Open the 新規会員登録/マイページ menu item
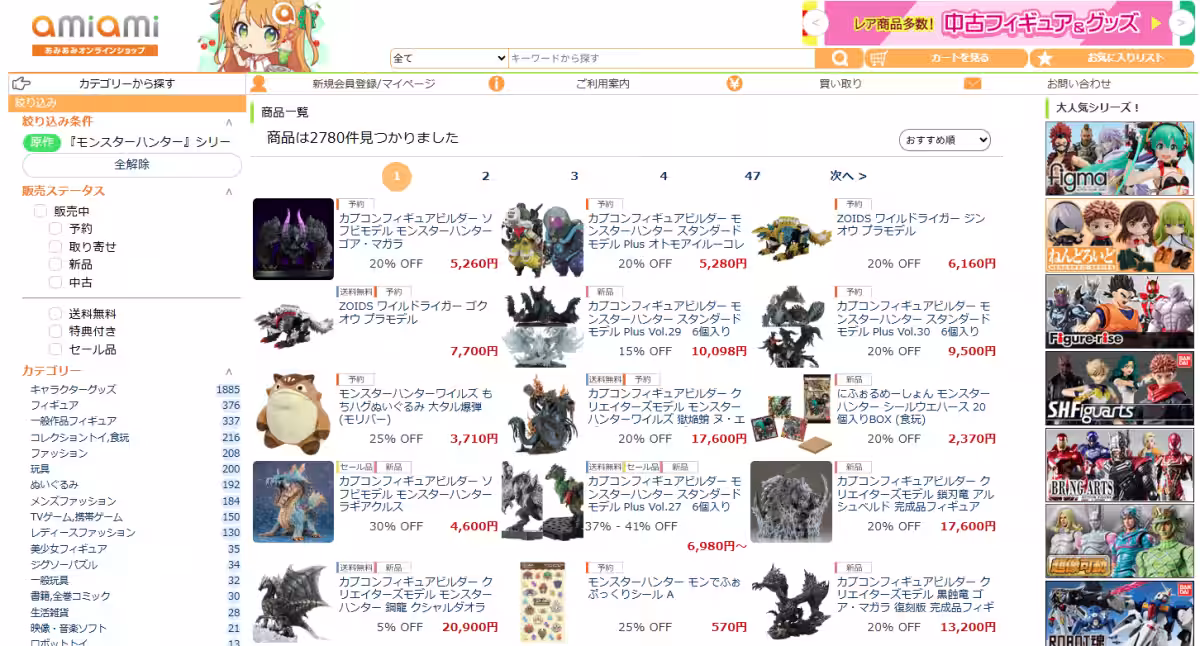The height and width of the screenshot is (646, 1200). [373, 84]
